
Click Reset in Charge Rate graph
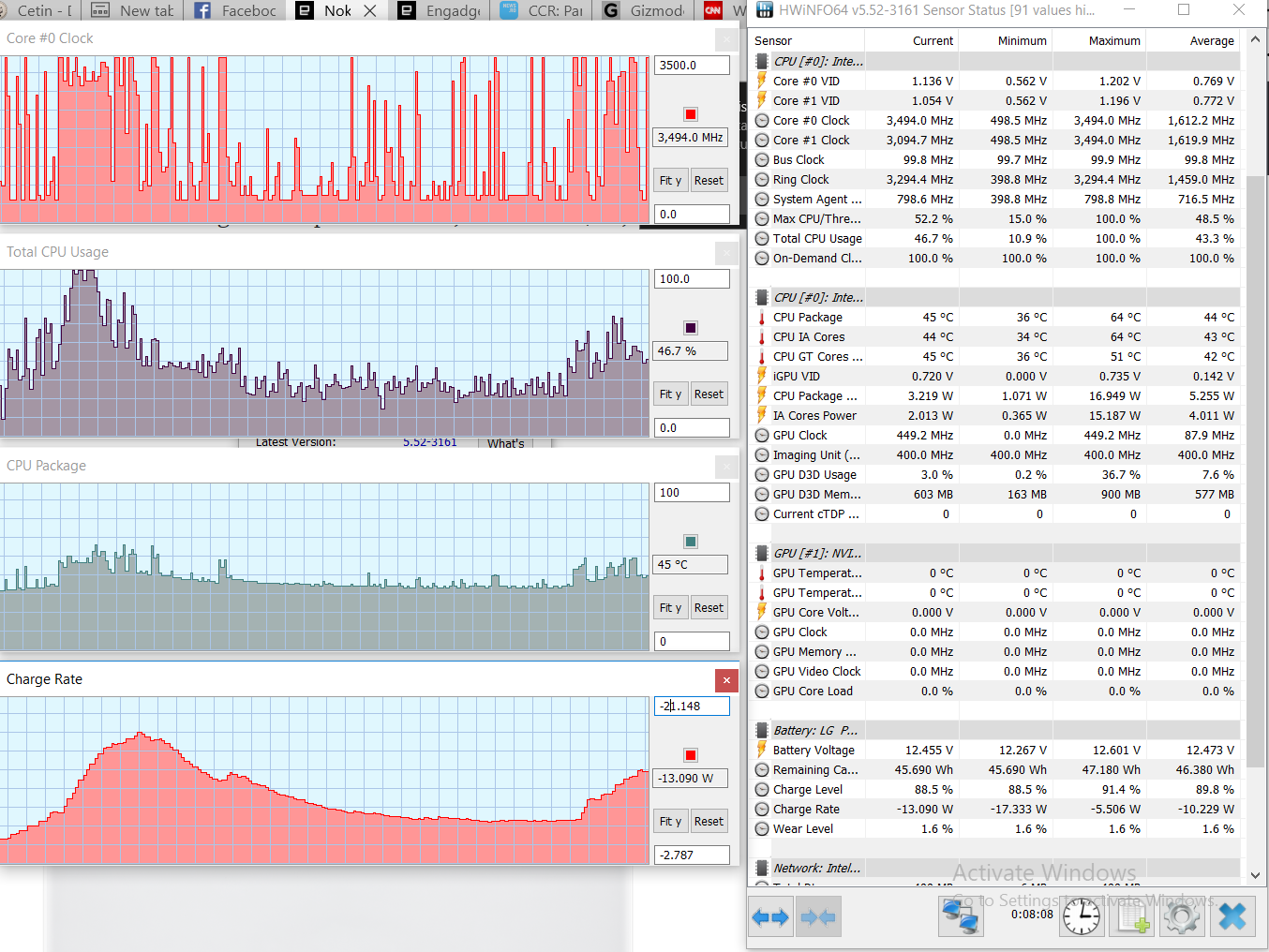pos(709,822)
